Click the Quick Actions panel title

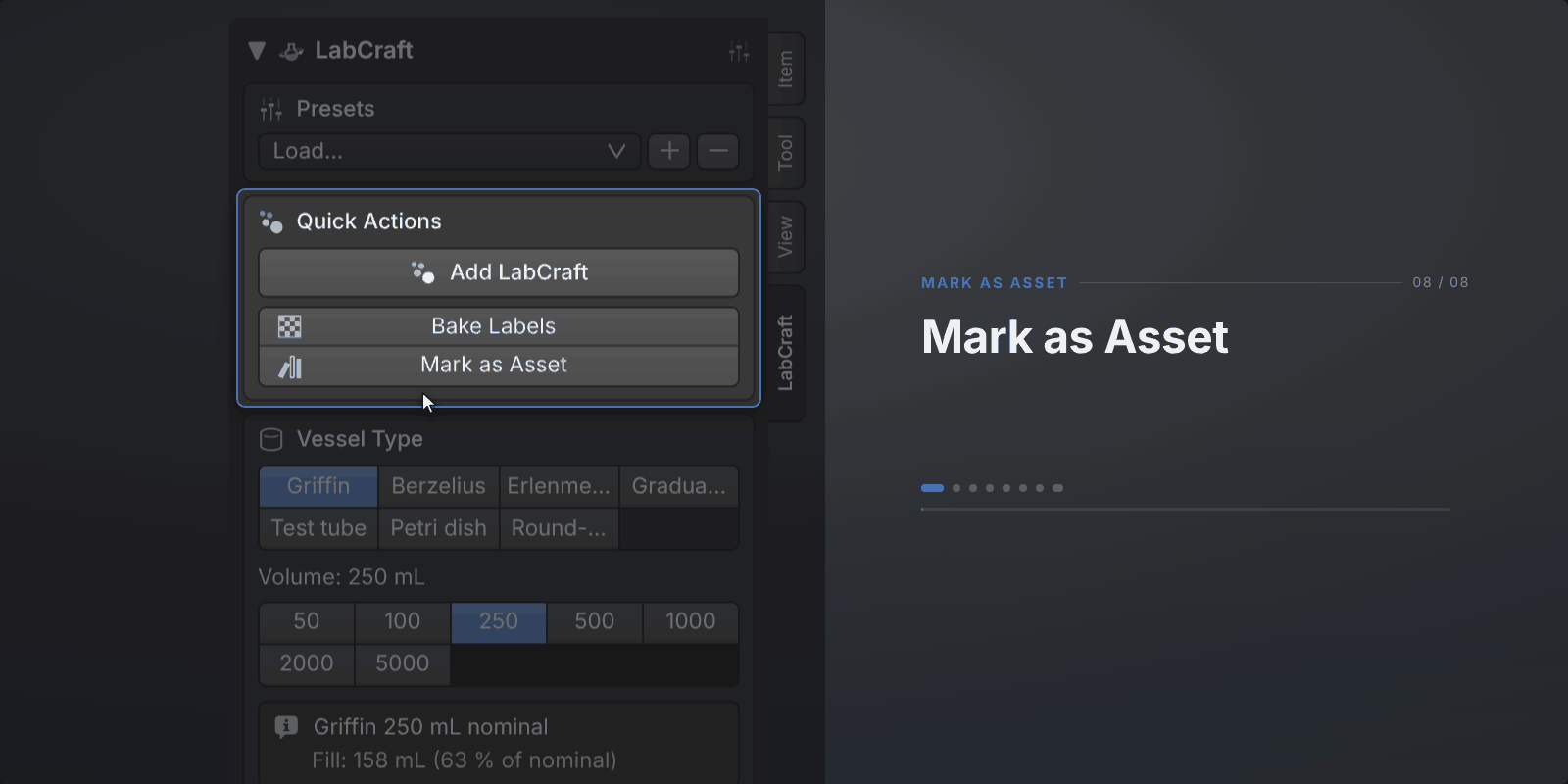(368, 221)
